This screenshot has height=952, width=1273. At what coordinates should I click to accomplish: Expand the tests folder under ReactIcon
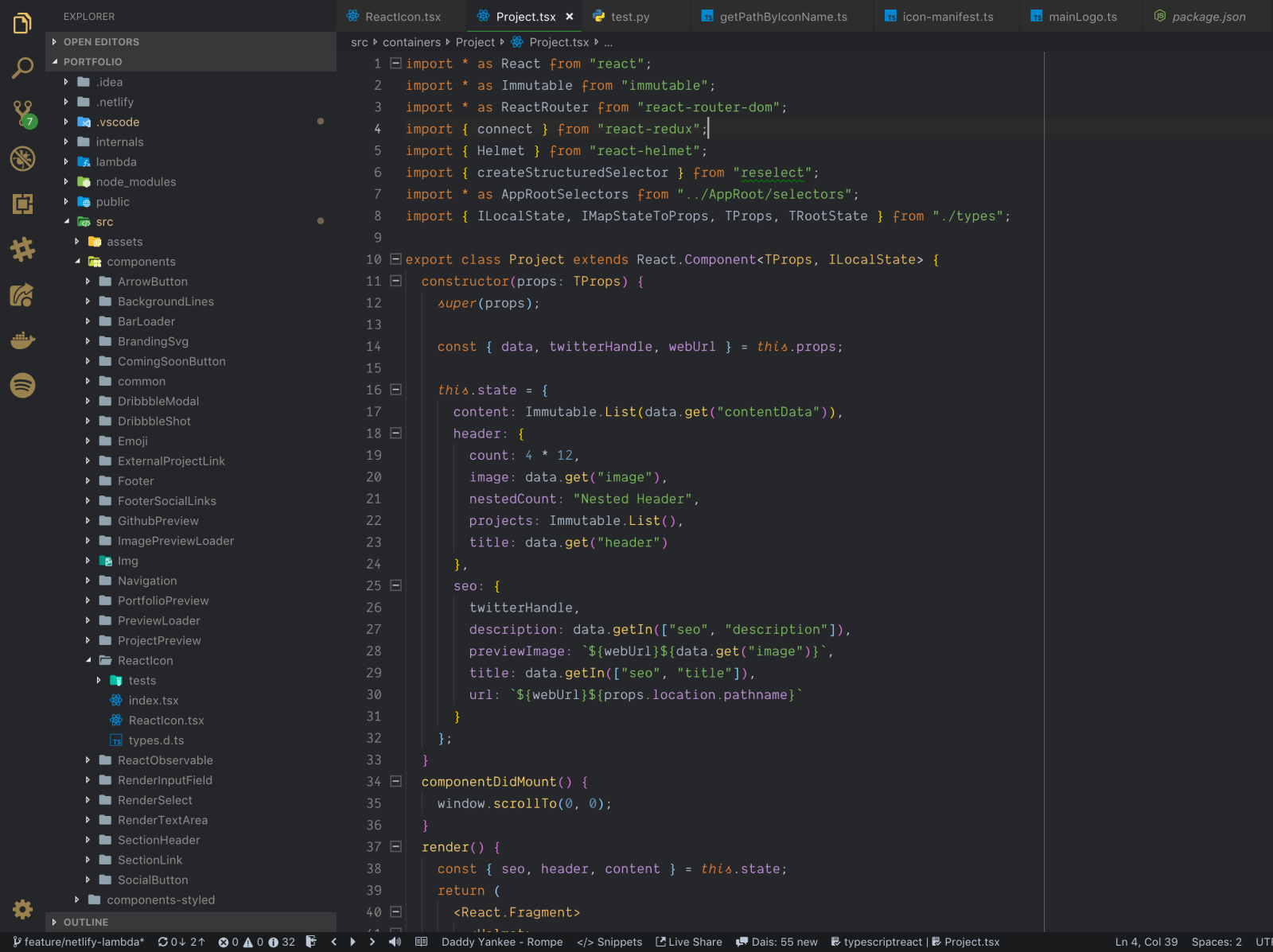(191, 680)
